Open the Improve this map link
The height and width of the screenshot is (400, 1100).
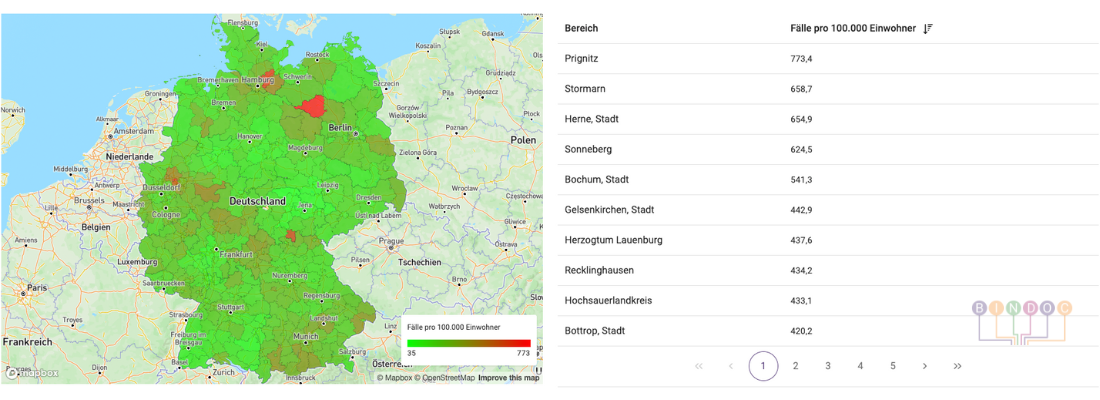tap(508, 378)
